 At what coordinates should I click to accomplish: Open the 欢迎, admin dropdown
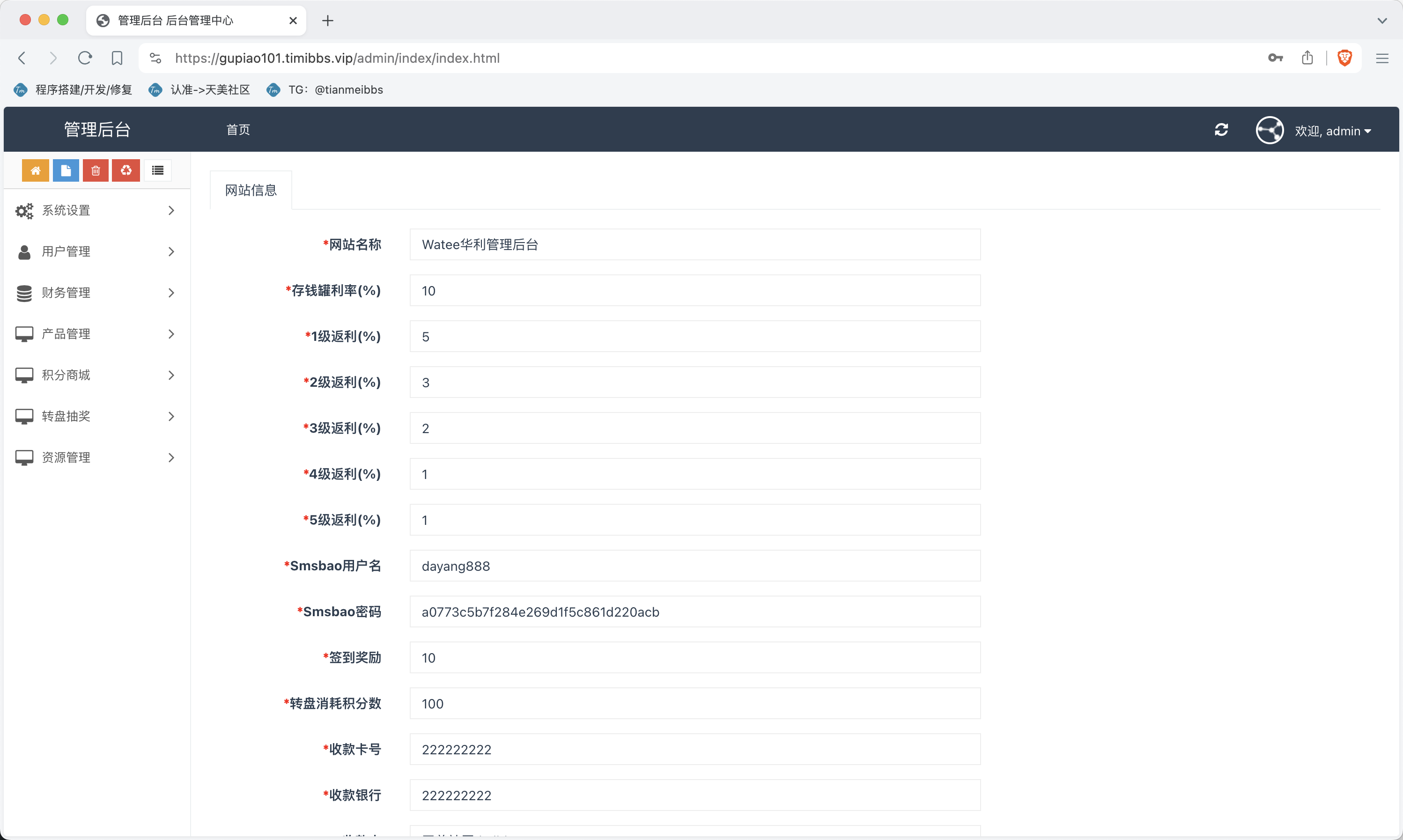coord(1333,131)
